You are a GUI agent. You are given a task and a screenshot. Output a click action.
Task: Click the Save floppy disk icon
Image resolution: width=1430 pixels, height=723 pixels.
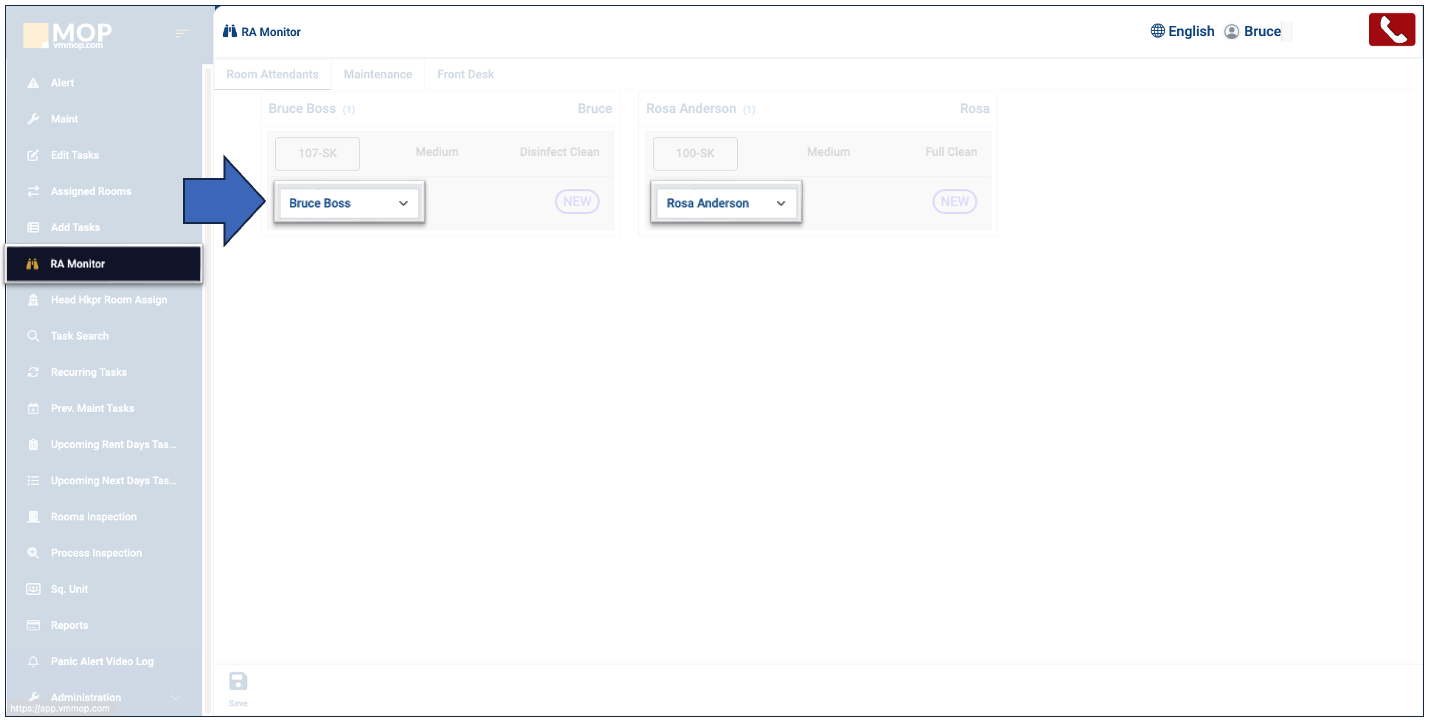238,682
